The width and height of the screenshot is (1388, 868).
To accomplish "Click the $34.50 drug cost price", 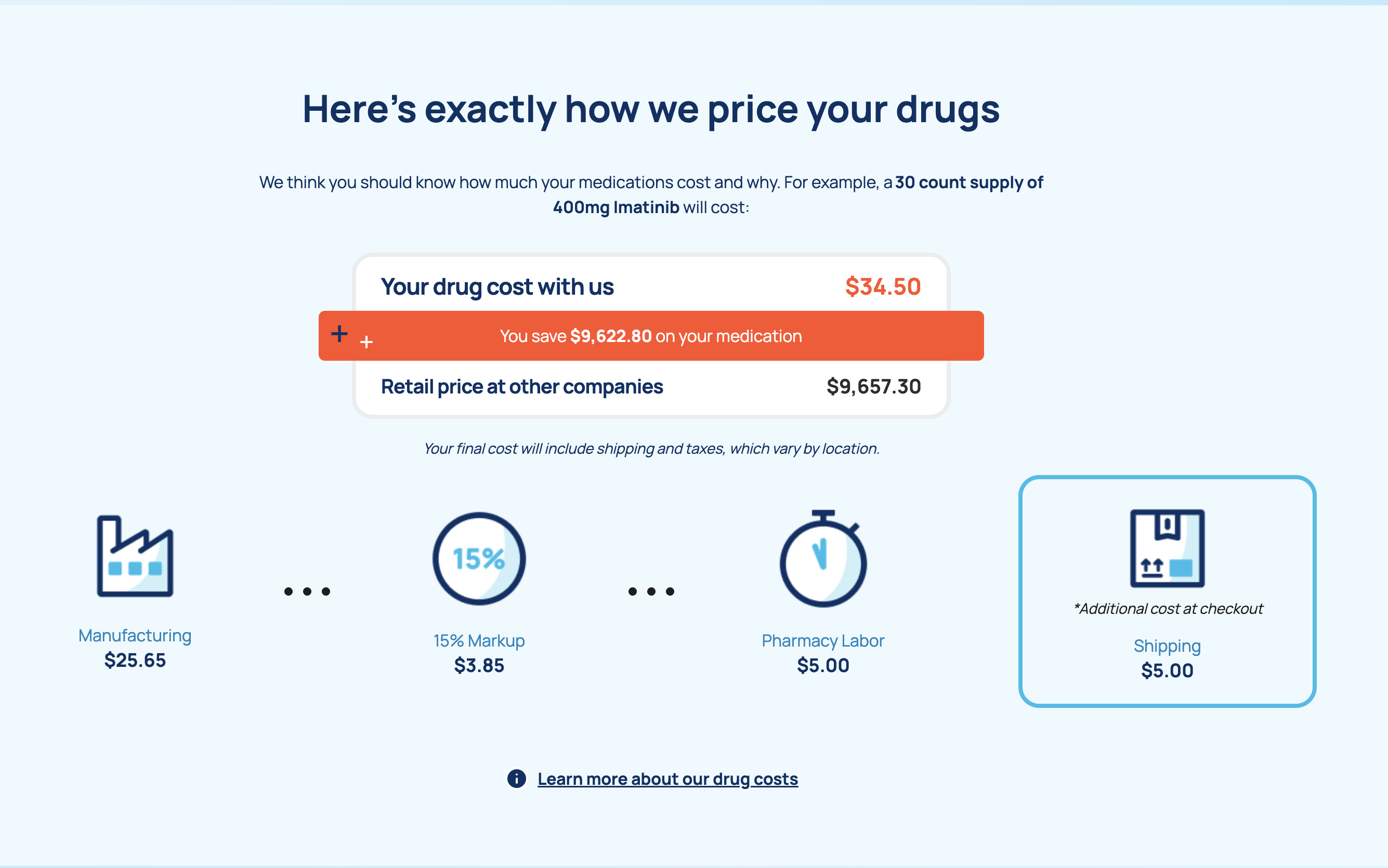I will 883,286.
